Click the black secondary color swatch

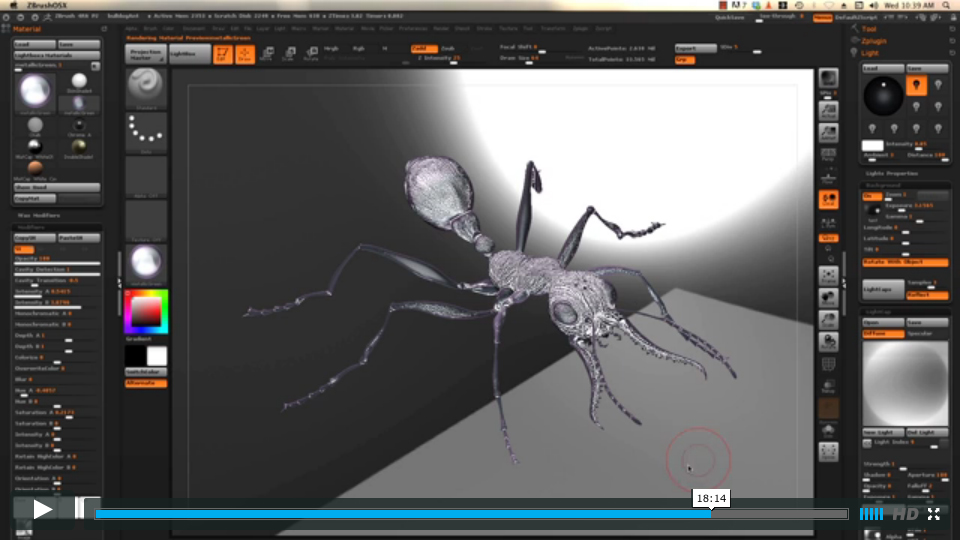(135, 355)
